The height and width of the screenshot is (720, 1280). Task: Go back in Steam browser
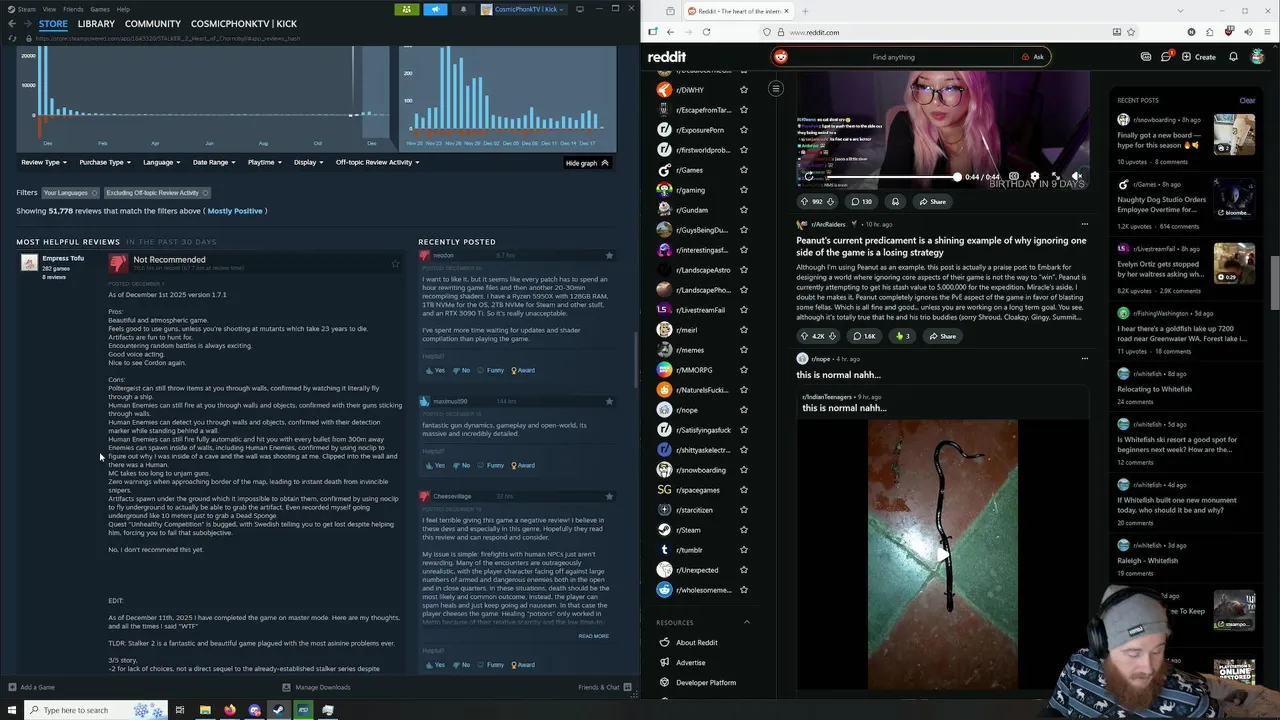click(x=12, y=24)
